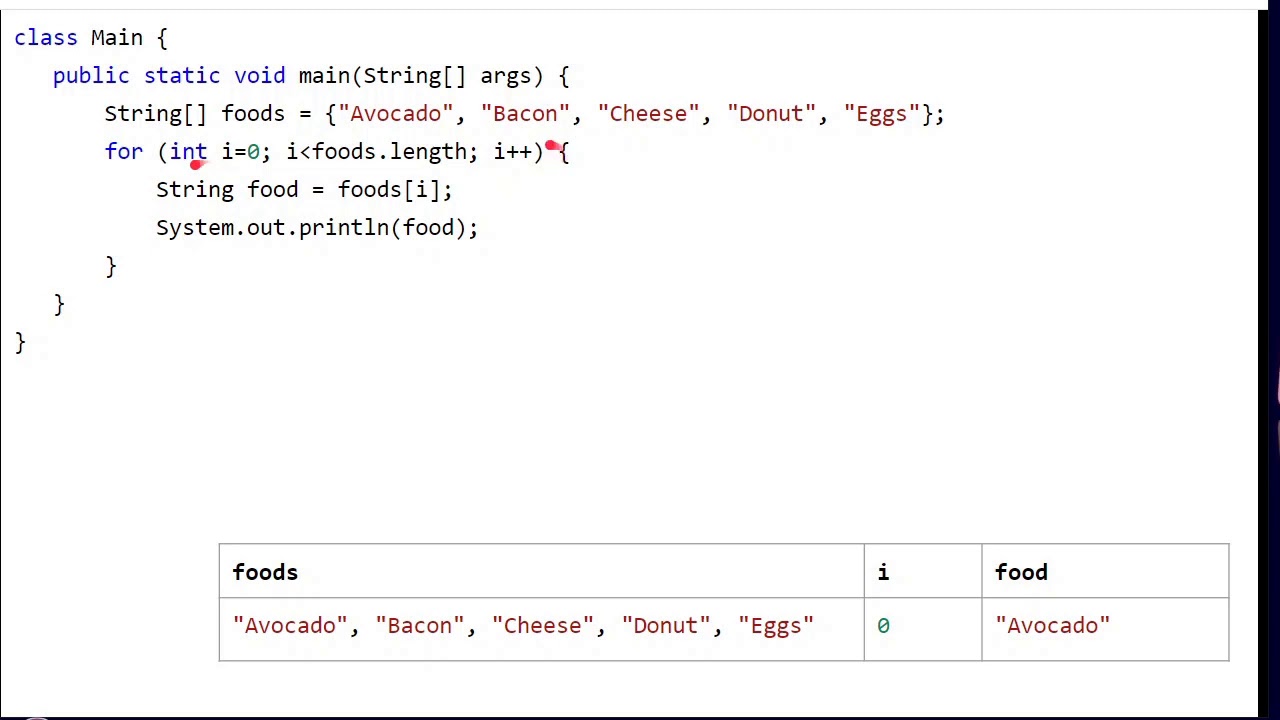Click the "i<foods.length" loop condition
The image size is (1280, 720).
(376, 152)
